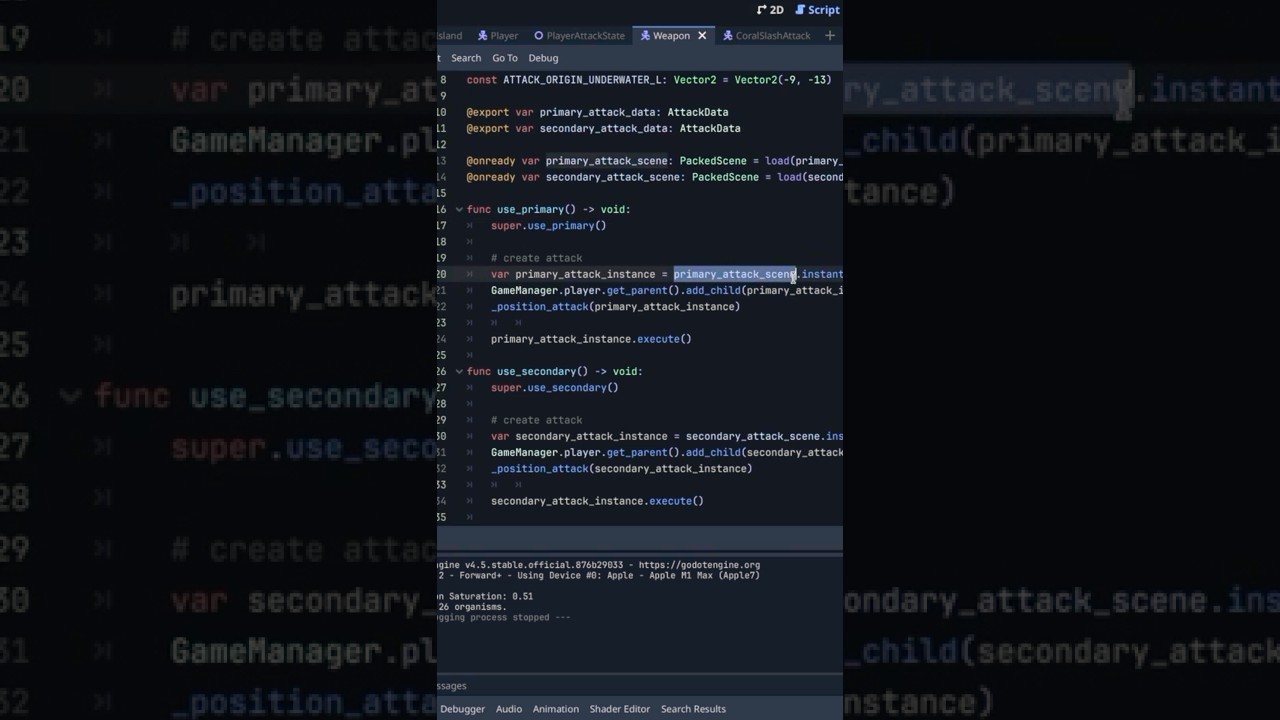Open the Search Results bottom panel
Viewport: 1280px width, 720px height.
(693, 709)
